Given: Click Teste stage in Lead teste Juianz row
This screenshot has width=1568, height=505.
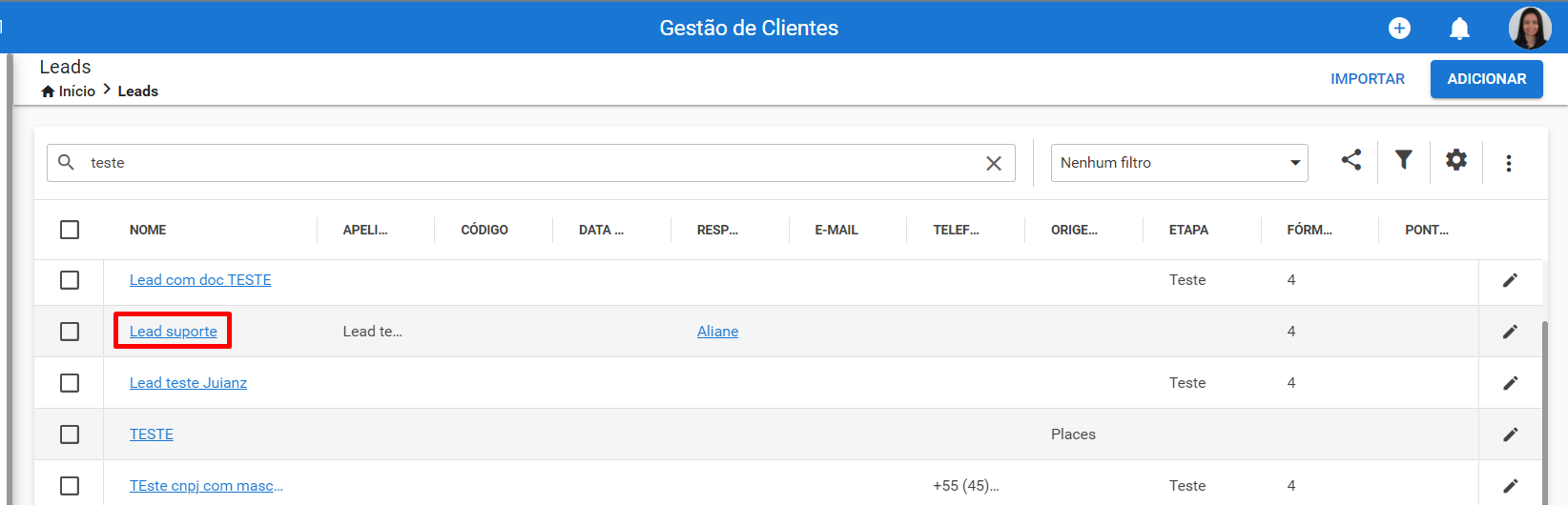Looking at the screenshot, I should pos(1187,383).
